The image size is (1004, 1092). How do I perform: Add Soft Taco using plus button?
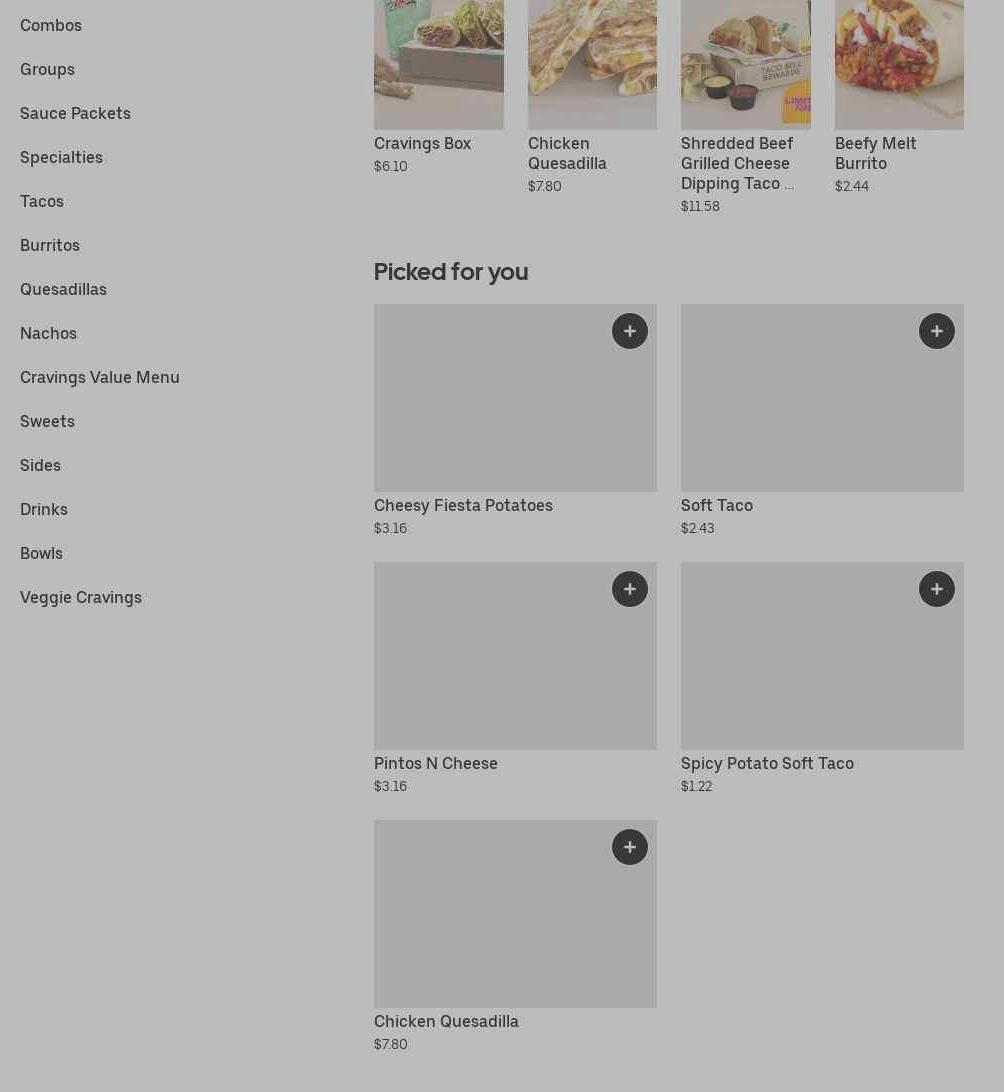point(937,331)
